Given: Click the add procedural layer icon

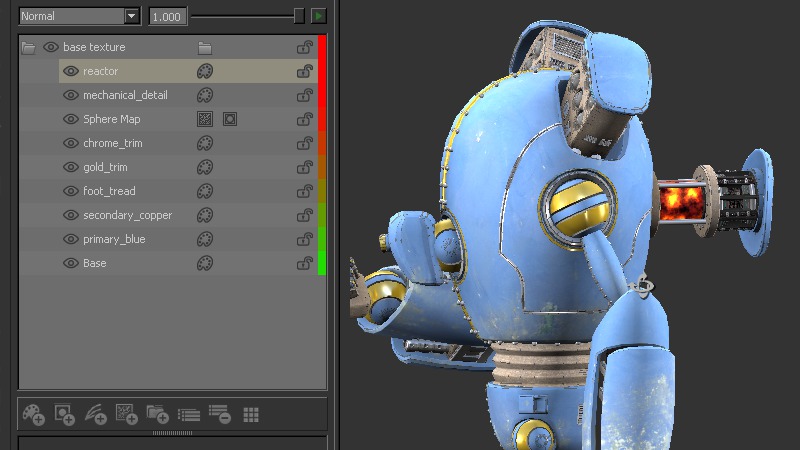Looking at the screenshot, I should 126,414.
